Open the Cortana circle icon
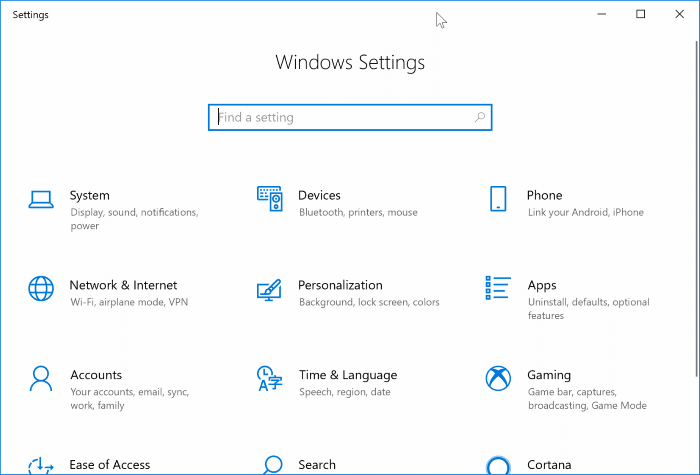700x475 pixels. tap(498, 466)
